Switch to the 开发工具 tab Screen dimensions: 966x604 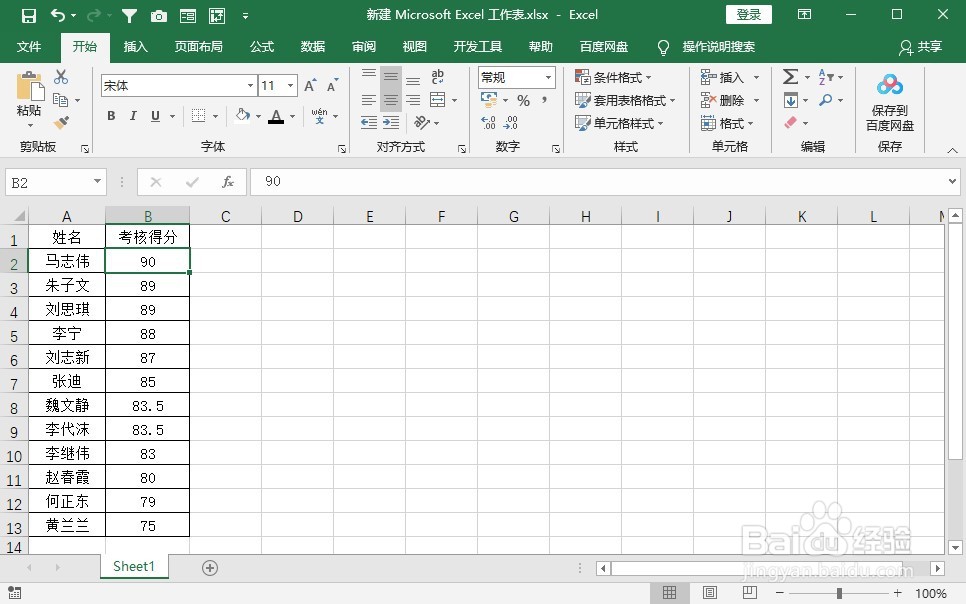click(x=477, y=47)
